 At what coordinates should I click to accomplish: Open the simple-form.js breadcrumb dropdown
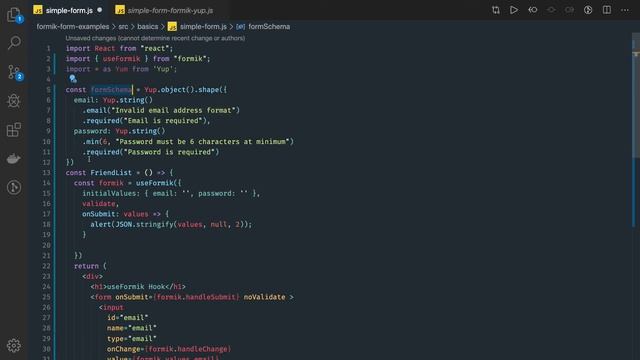pyautogui.click(x=203, y=27)
